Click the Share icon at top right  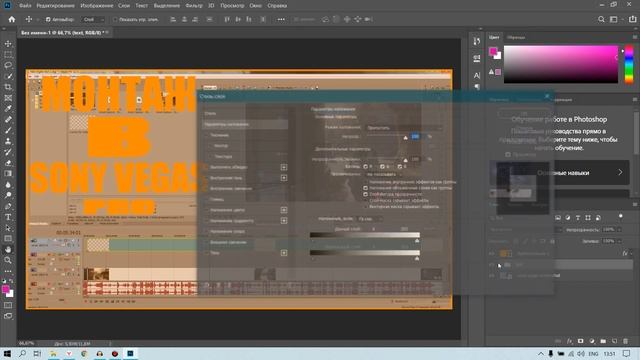[x=632, y=19]
